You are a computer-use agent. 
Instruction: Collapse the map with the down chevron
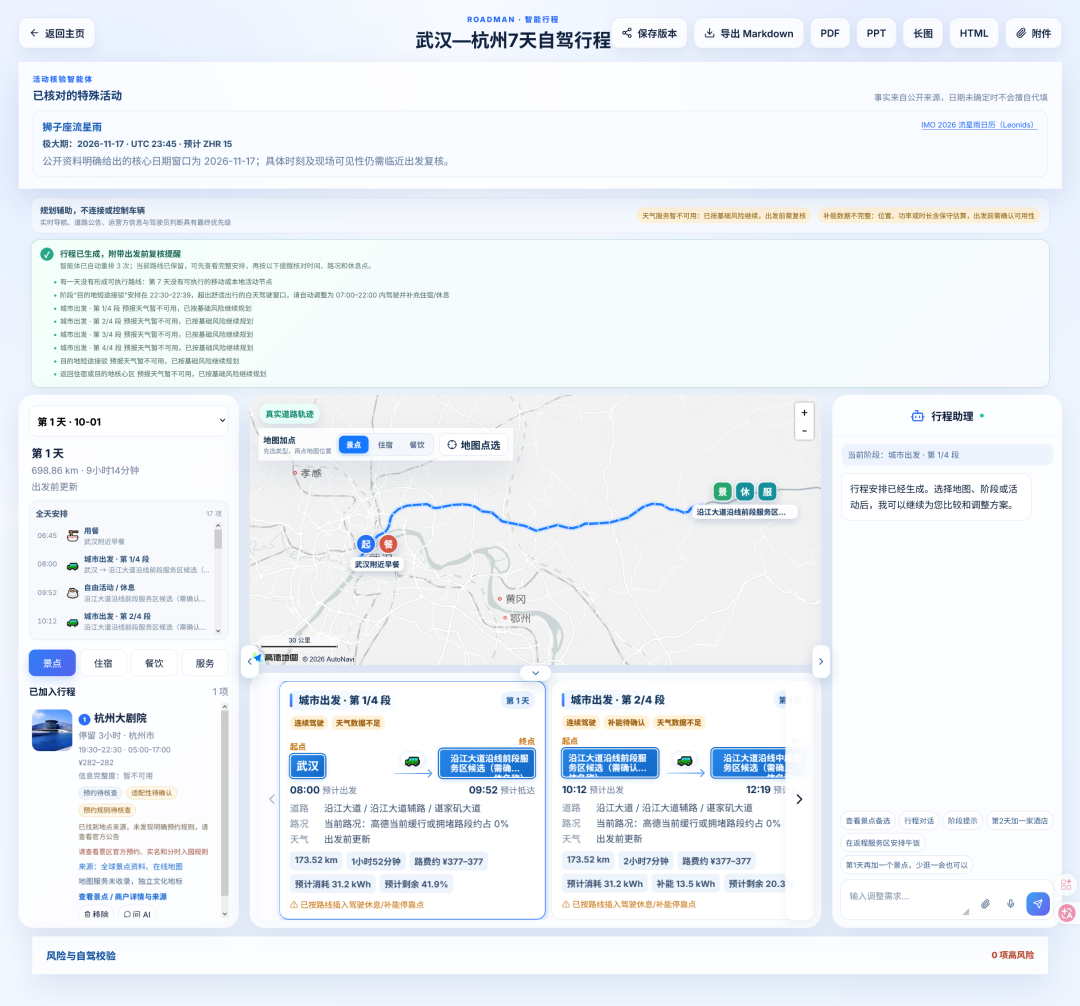[535, 673]
